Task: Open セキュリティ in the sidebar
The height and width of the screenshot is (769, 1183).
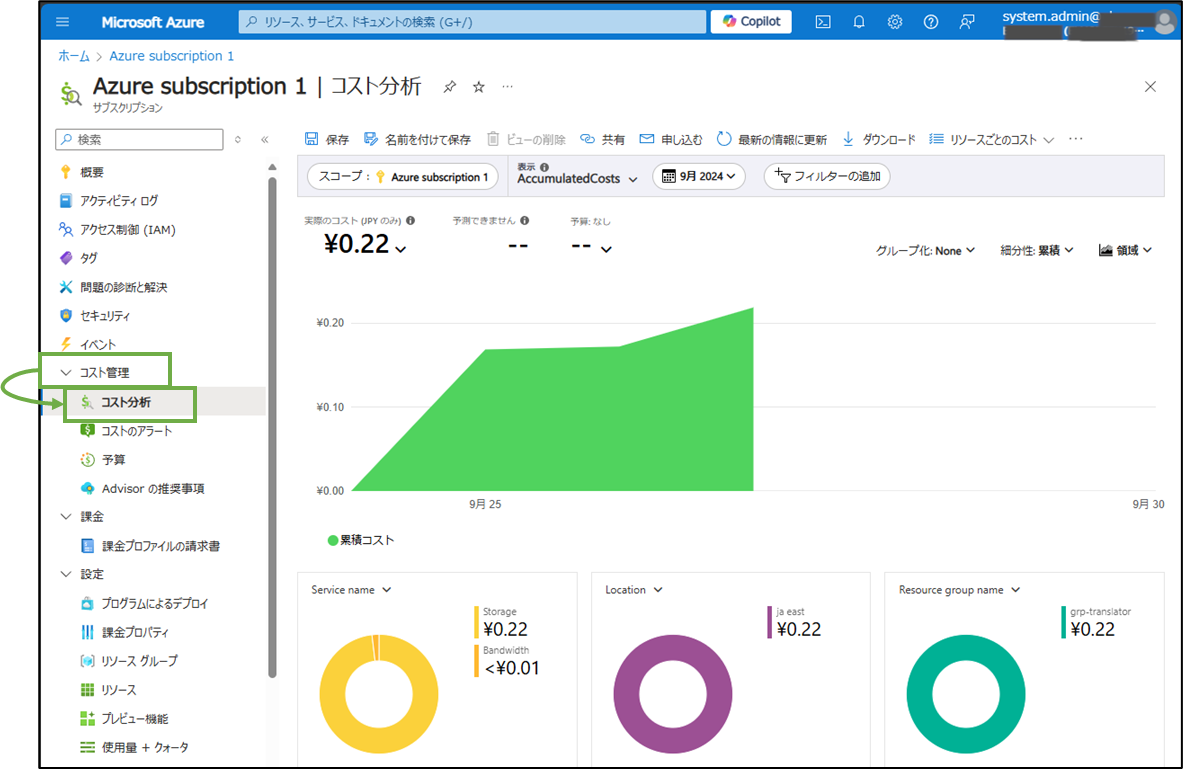Action: 105,315
